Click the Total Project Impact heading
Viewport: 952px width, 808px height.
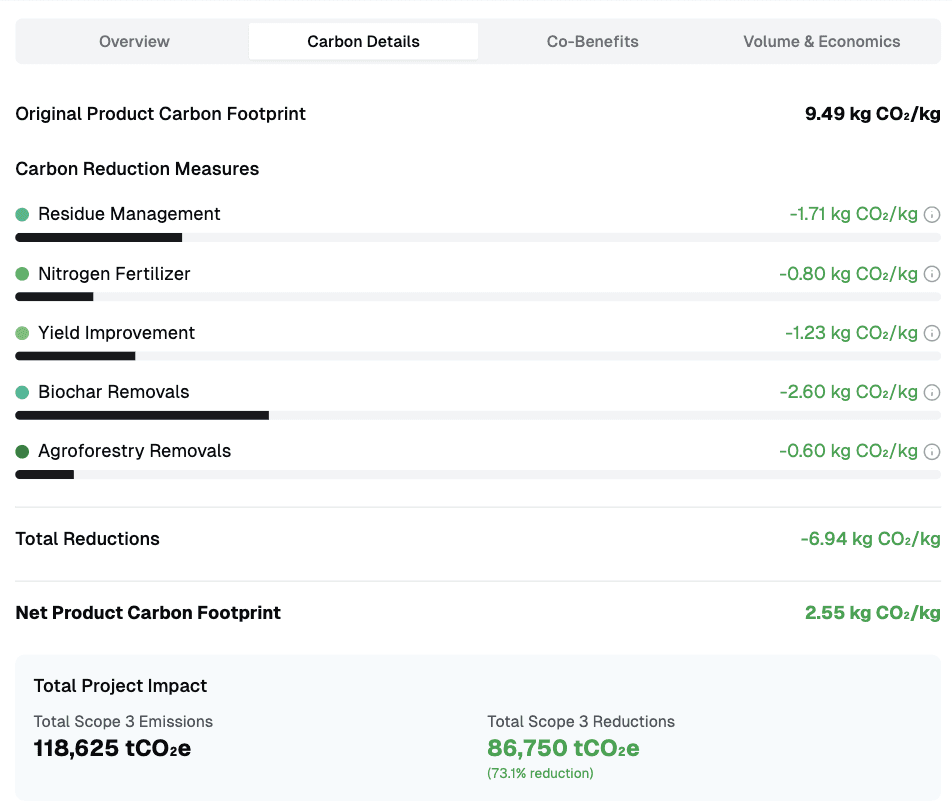120,685
